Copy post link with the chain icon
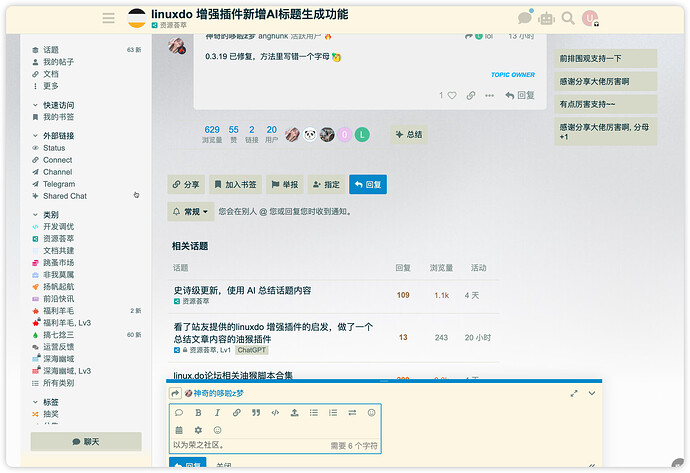 click(x=471, y=95)
